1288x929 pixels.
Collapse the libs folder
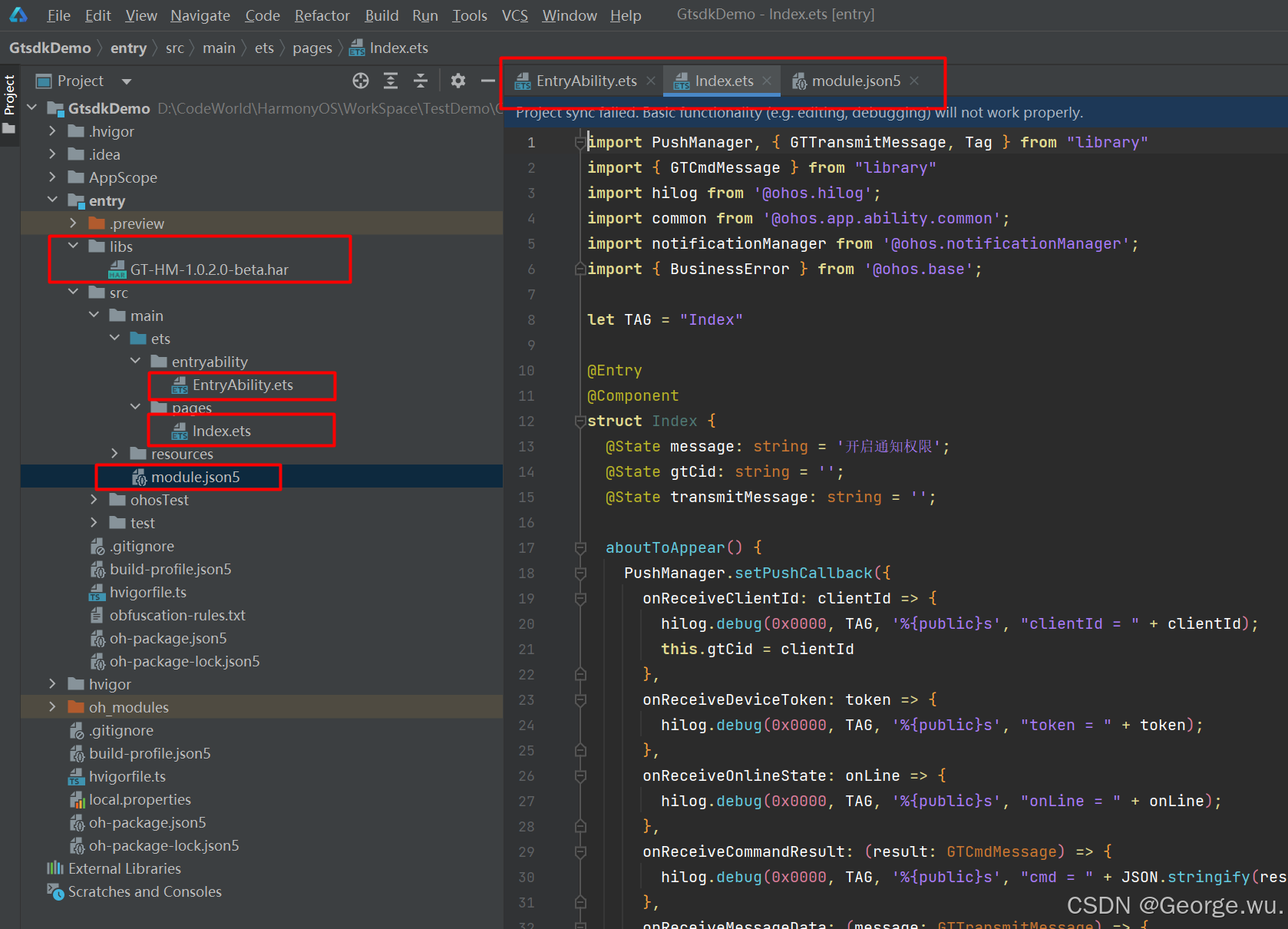(x=73, y=246)
